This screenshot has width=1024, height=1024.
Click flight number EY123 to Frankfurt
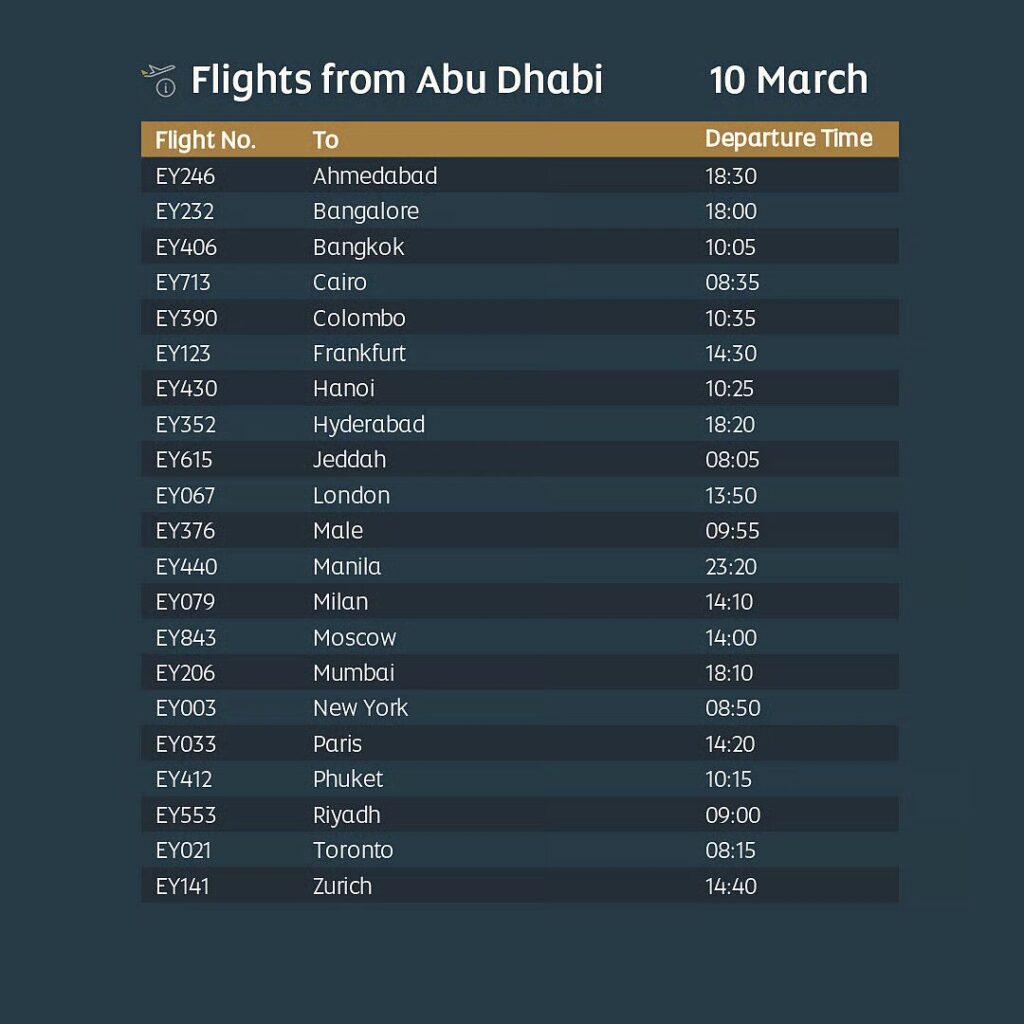coord(183,353)
